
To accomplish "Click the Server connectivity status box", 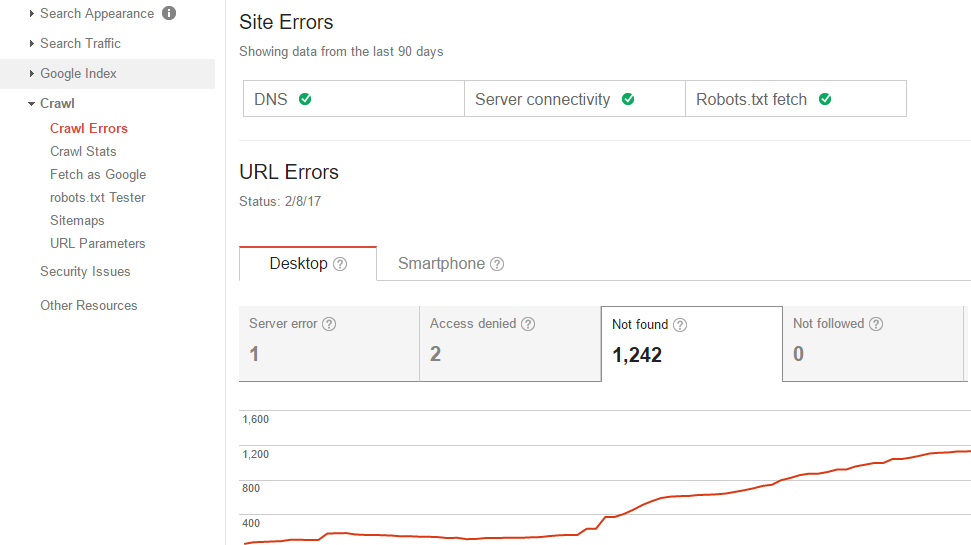I will [x=575, y=98].
